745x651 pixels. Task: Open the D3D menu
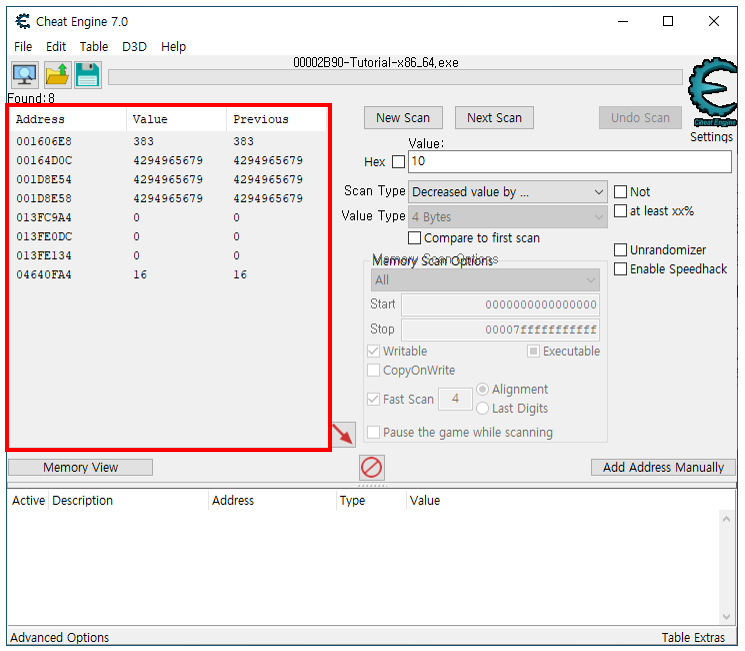pyautogui.click(x=134, y=47)
